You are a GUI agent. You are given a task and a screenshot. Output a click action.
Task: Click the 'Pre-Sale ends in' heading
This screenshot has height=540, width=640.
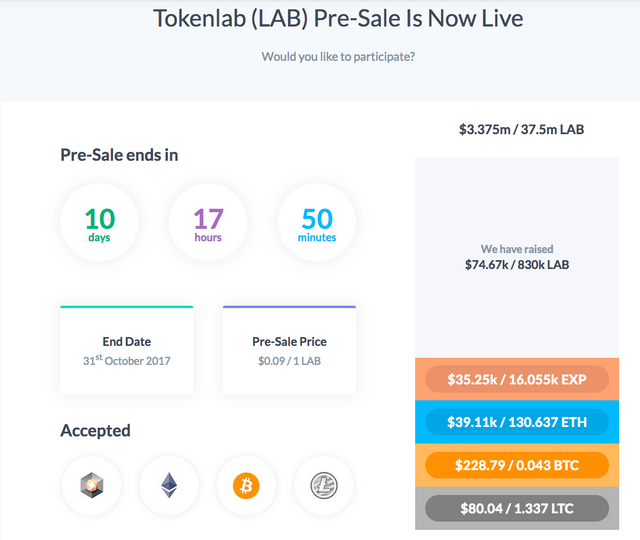coord(119,155)
